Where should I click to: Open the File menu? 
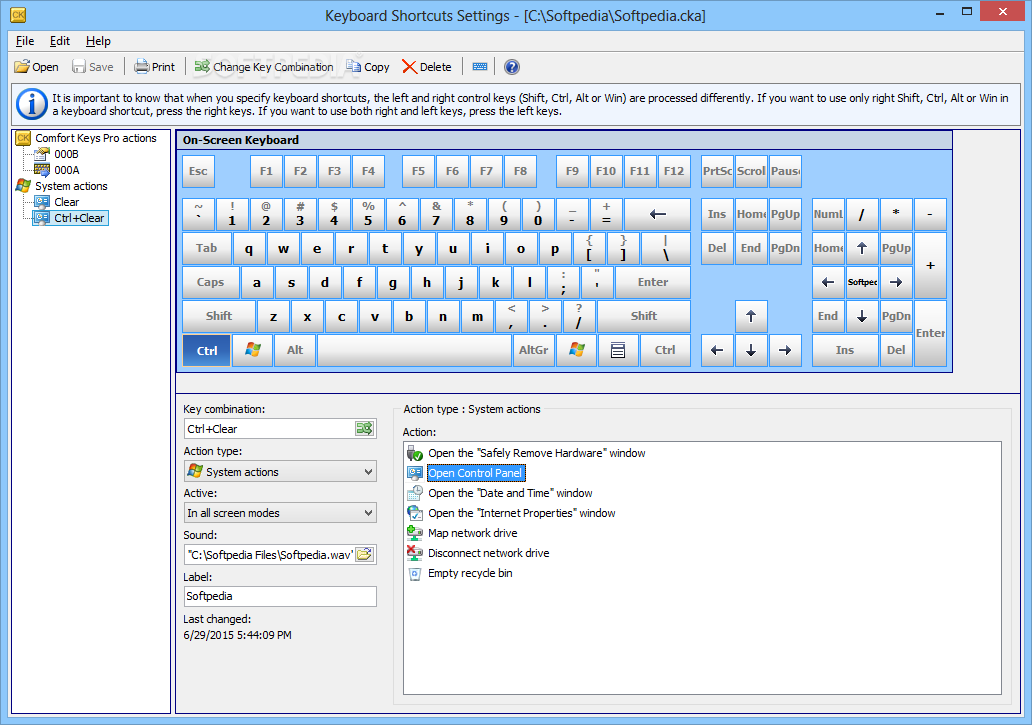pos(24,41)
